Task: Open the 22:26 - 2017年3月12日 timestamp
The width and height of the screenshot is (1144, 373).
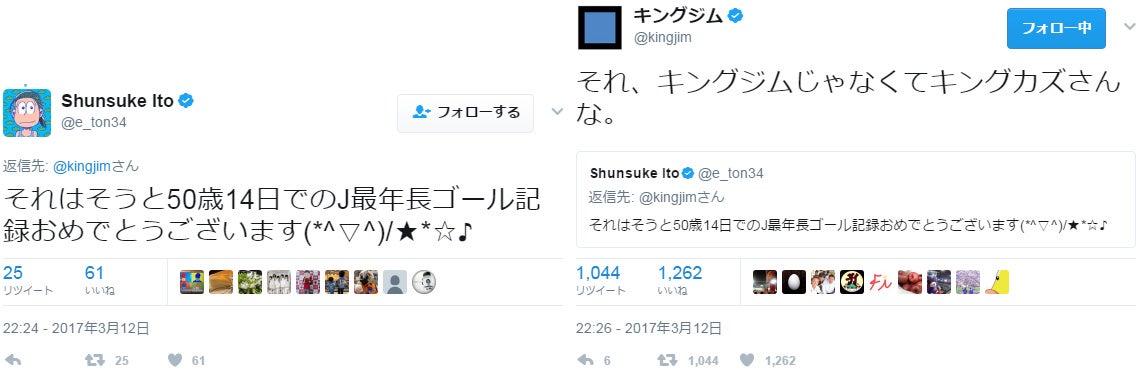Action: pos(649,328)
